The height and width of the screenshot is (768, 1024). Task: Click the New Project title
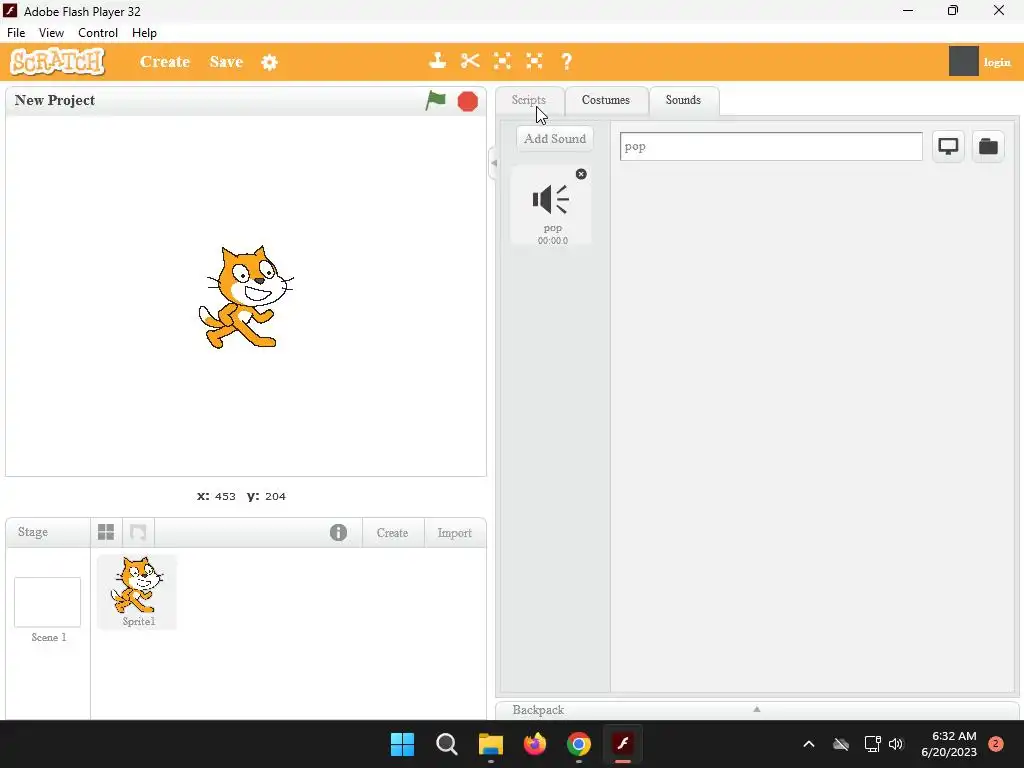[x=55, y=100]
